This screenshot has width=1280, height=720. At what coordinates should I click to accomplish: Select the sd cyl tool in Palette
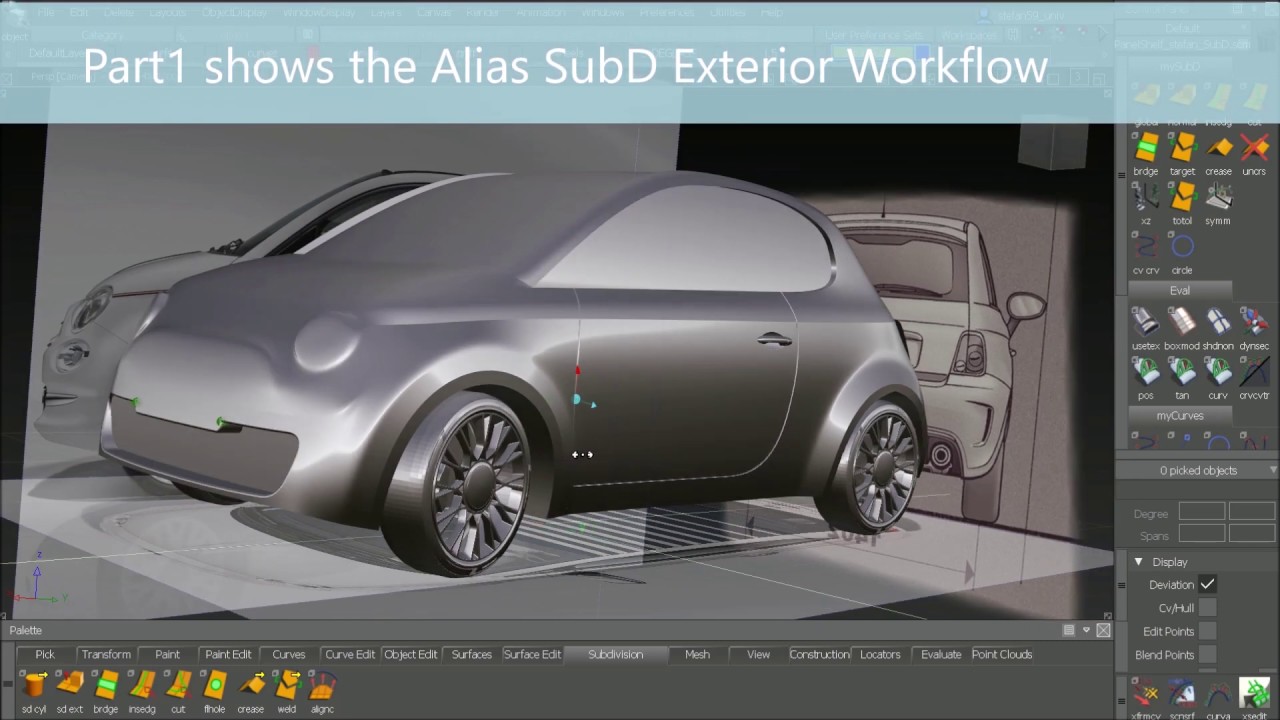pyautogui.click(x=35, y=686)
